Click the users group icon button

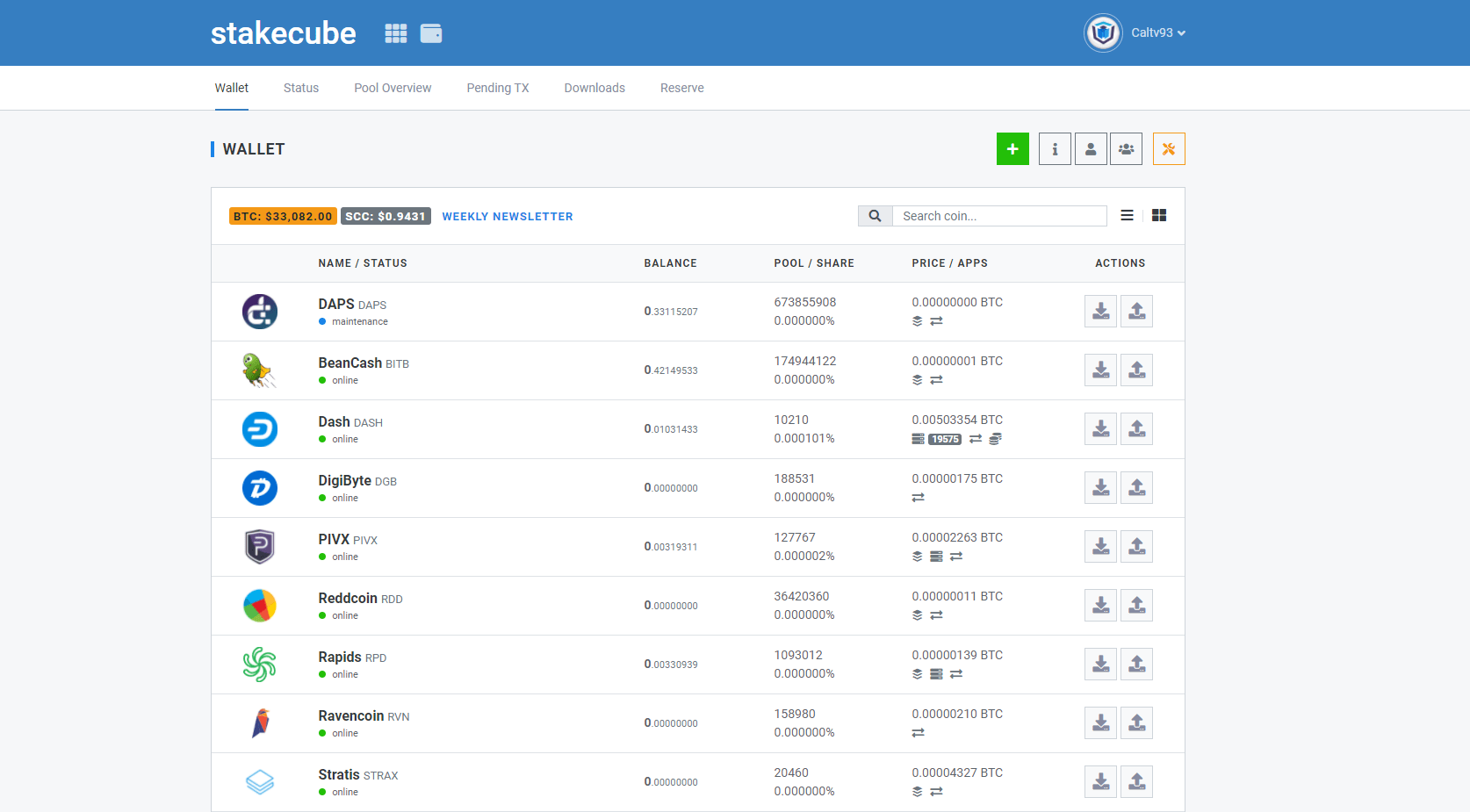[x=1127, y=149]
